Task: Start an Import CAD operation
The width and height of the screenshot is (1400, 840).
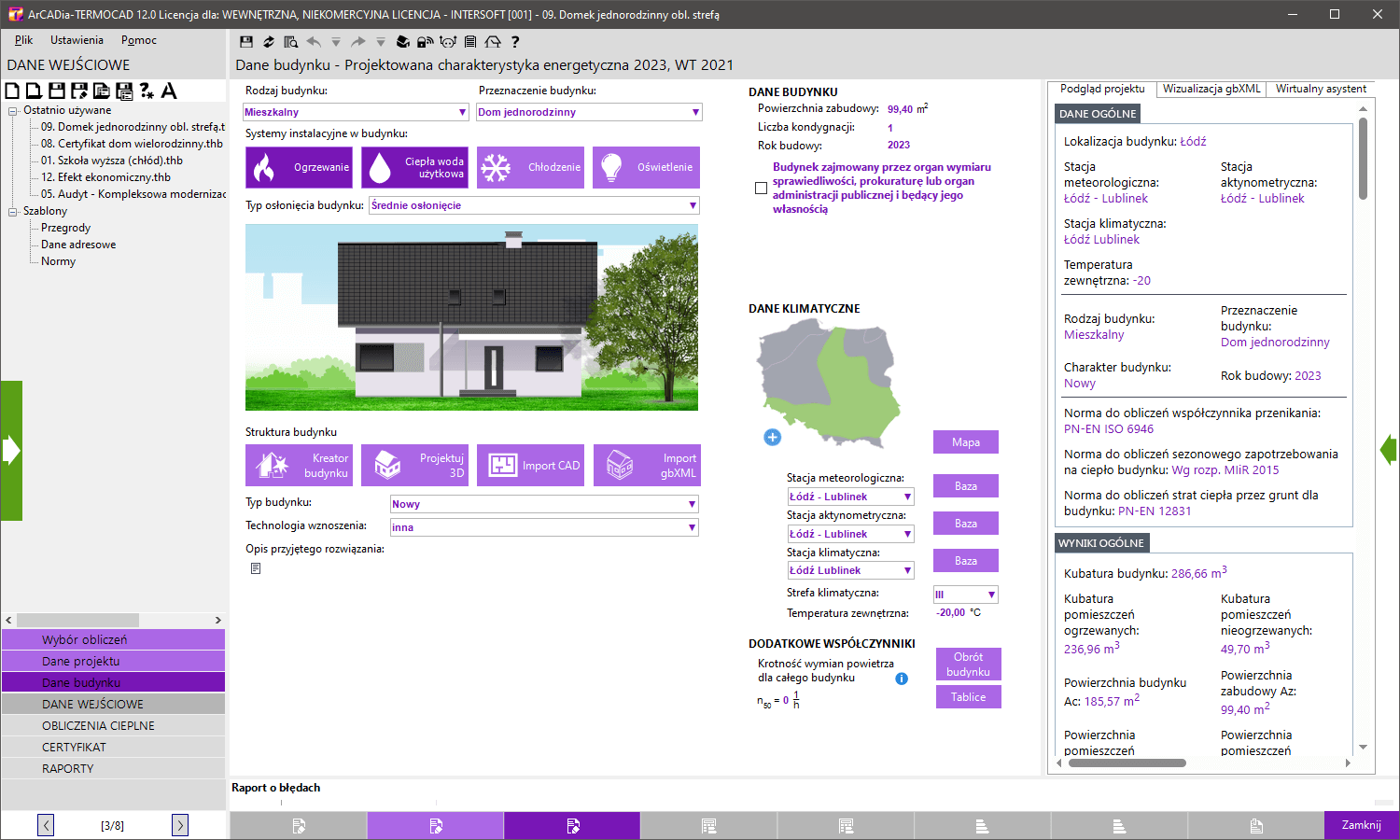Action: click(530, 465)
